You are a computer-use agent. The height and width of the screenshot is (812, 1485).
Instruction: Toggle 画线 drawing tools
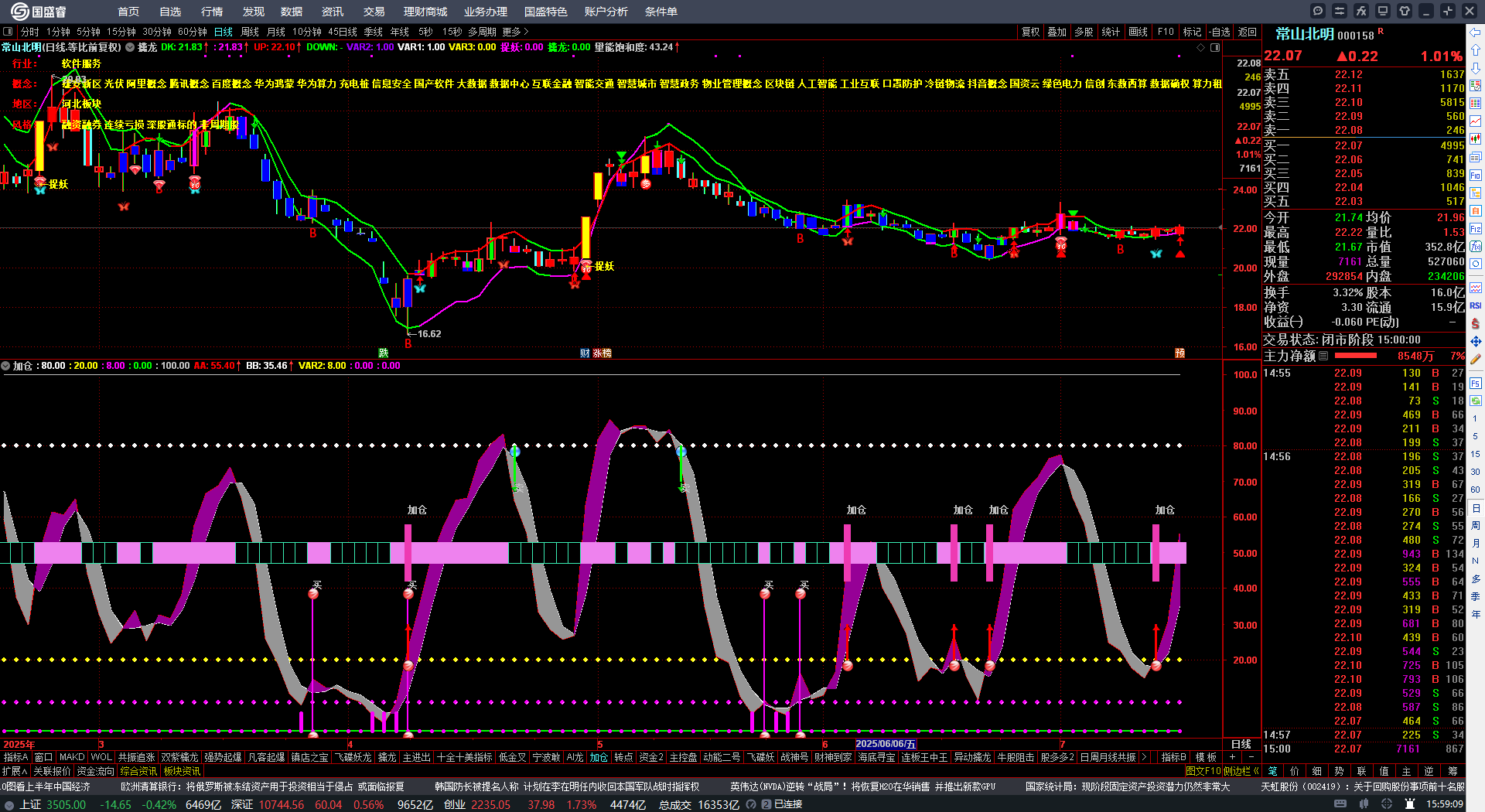point(1138,32)
